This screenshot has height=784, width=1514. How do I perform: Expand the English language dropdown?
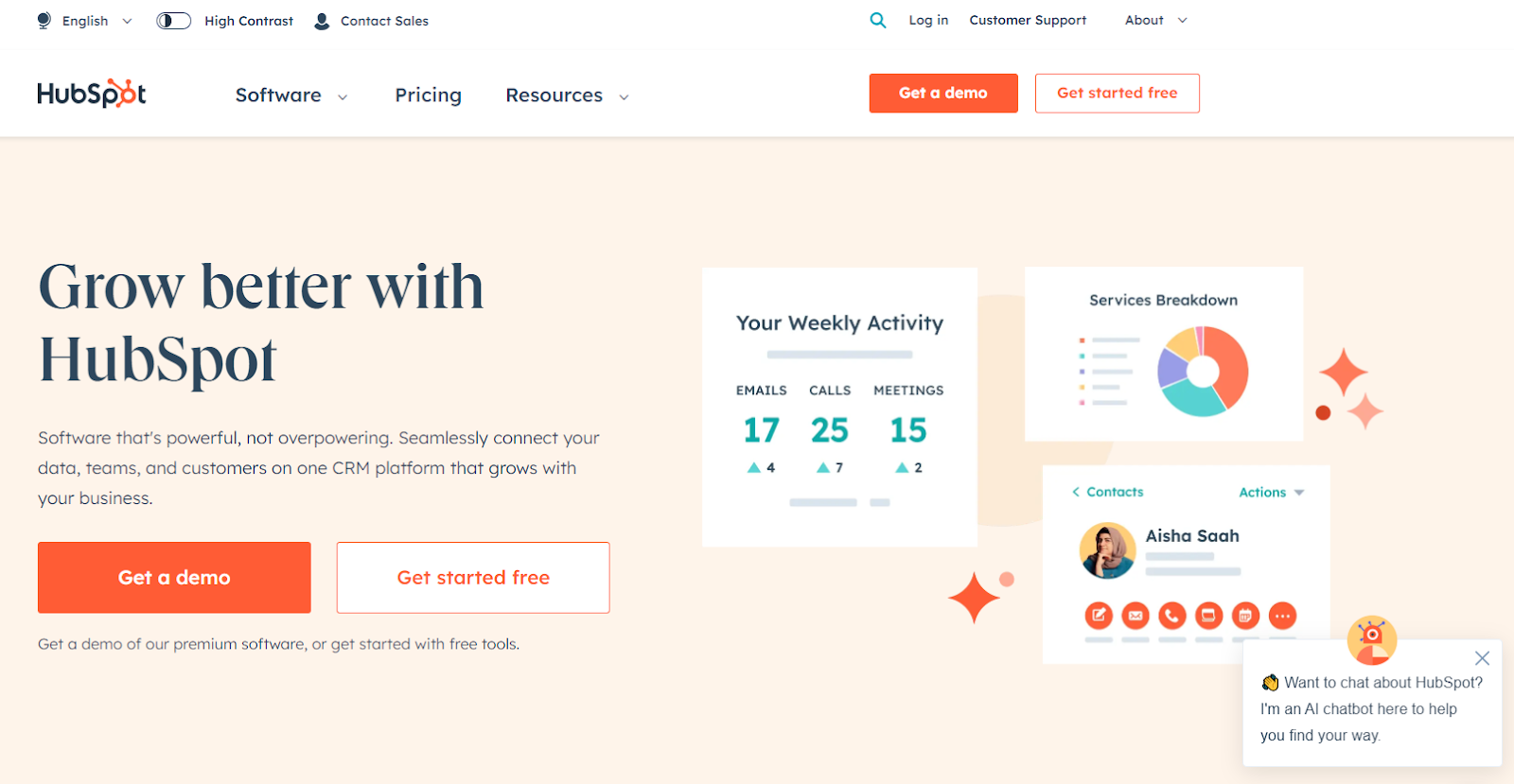pyautogui.click(x=85, y=21)
